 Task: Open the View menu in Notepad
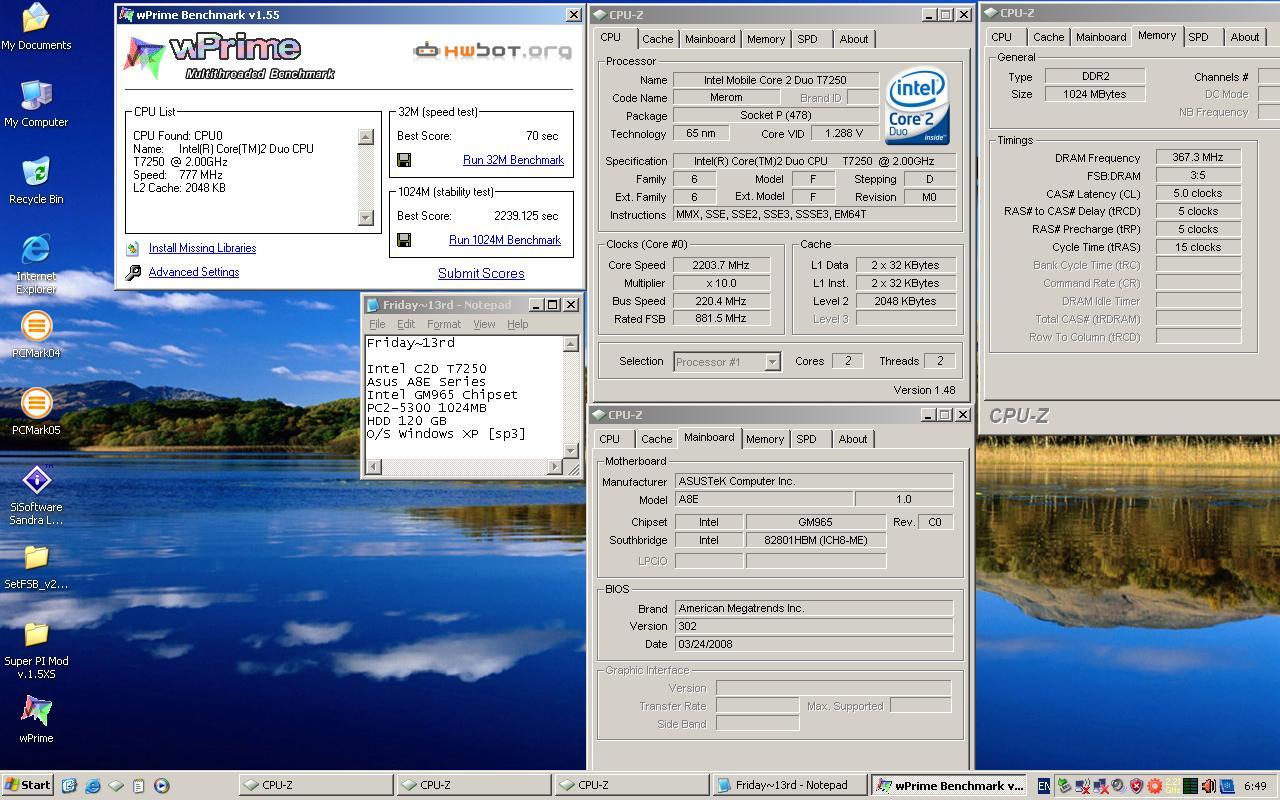point(484,324)
